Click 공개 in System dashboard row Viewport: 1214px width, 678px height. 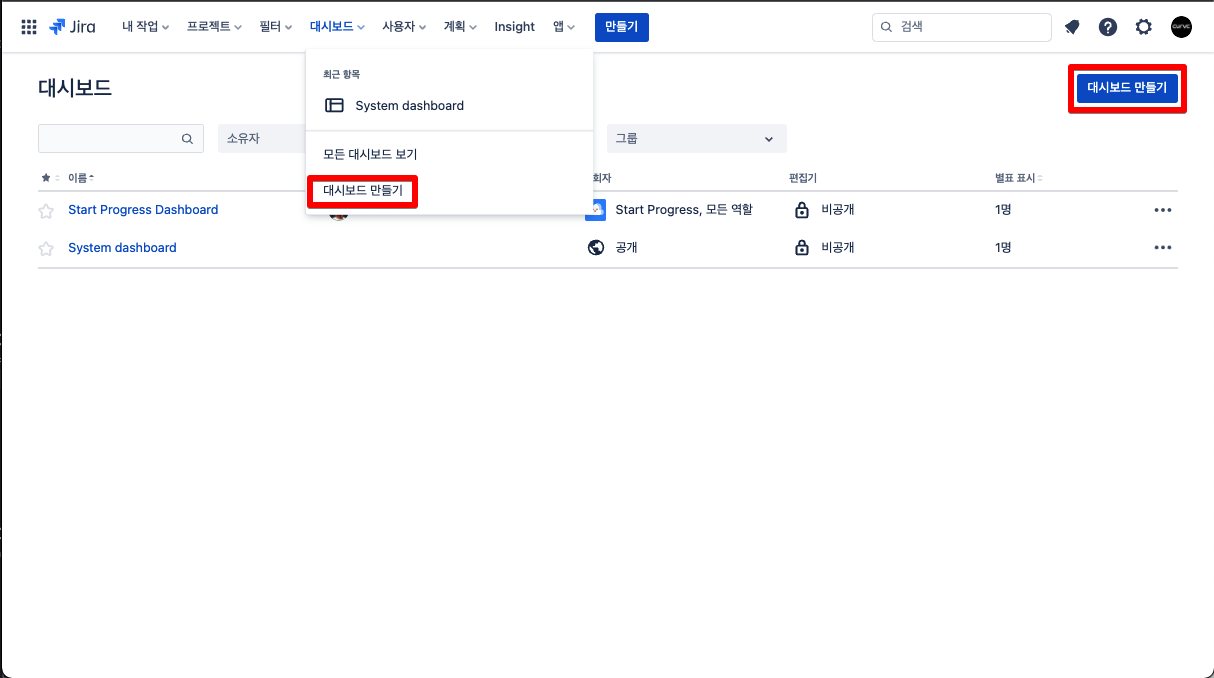[x=626, y=248]
